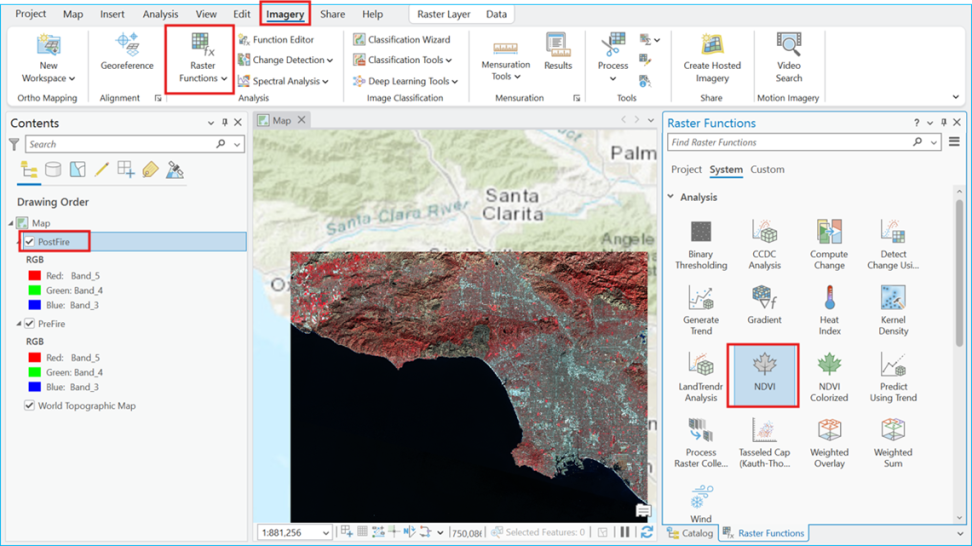972x546 pixels.
Task: Select the LandTrendr Analysis function
Action: click(x=701, y=377)
